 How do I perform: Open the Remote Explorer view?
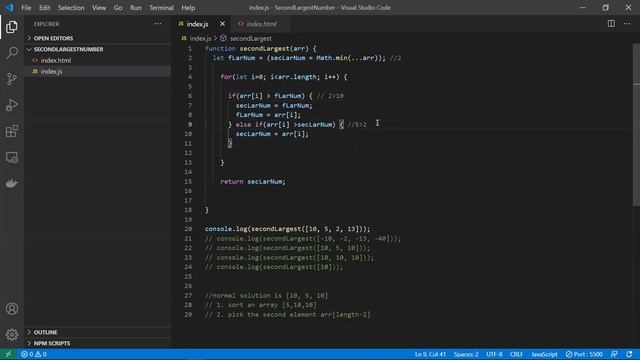click(x=12, y=157)
